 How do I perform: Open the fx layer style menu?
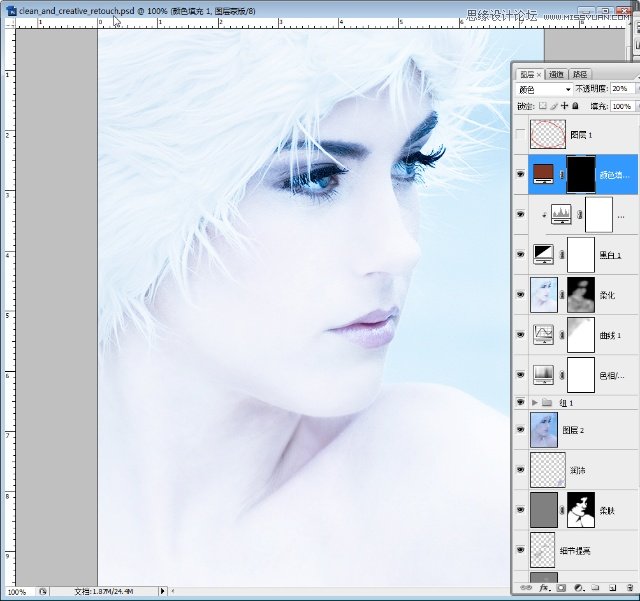[544, 588]
